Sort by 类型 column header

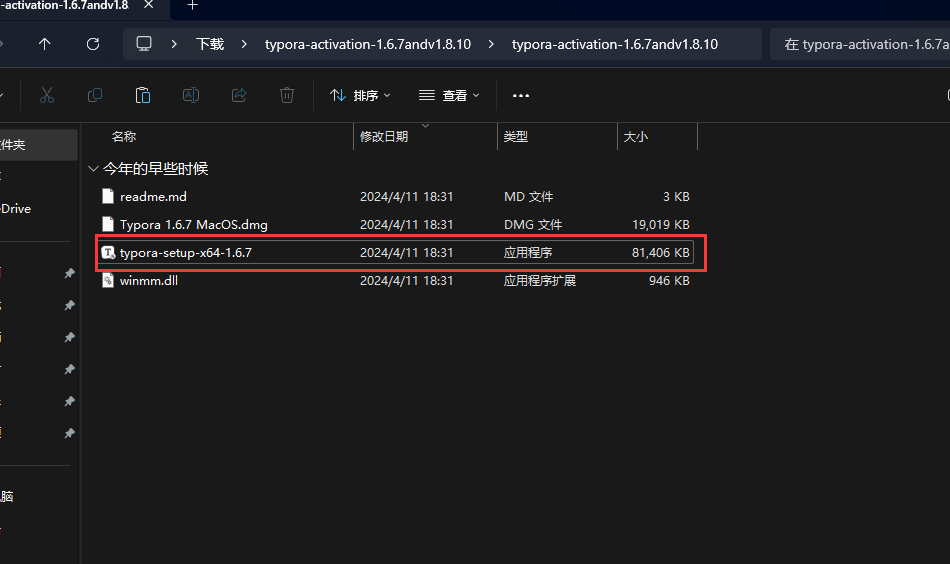(516, 137)
